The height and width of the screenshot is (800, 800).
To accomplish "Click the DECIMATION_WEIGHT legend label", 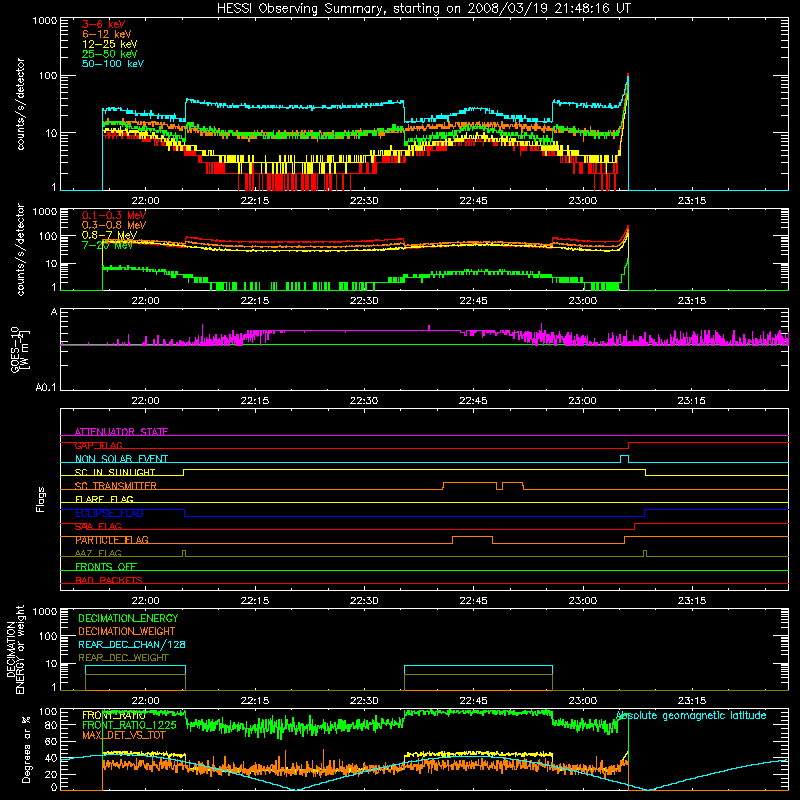I will (127, 631).
